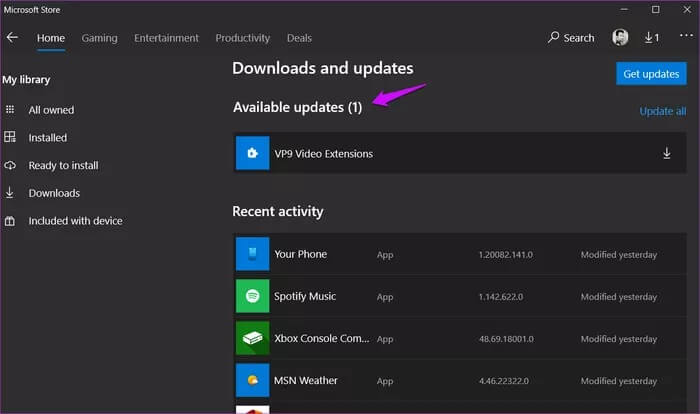
Task: Select Your Phone app name
Action: 300,254
